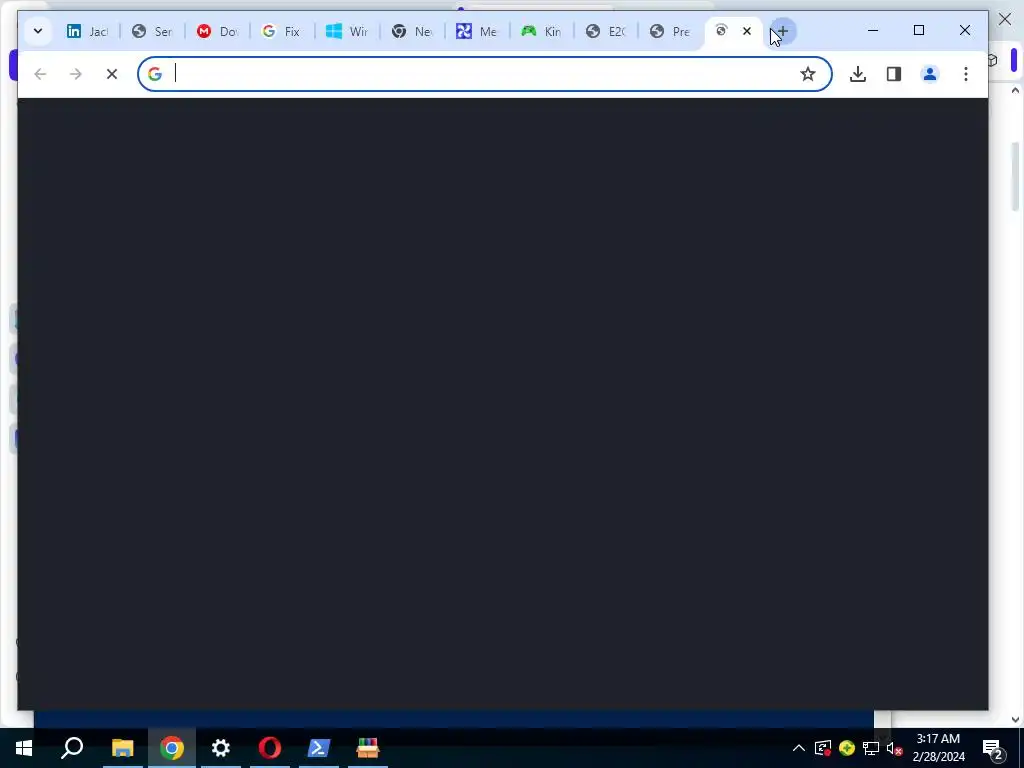
Task: Maximize the Chrome window
Action: coord(919,30)
